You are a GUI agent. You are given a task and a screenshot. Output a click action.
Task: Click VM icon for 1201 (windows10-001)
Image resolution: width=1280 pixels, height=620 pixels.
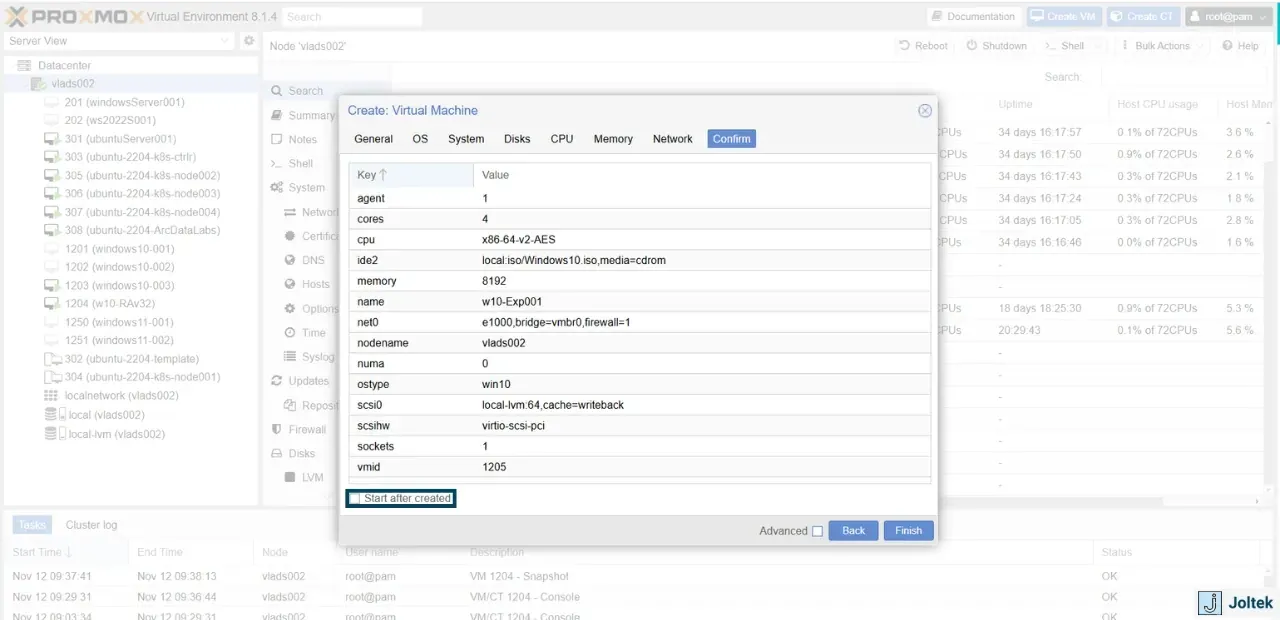[52, 249]
